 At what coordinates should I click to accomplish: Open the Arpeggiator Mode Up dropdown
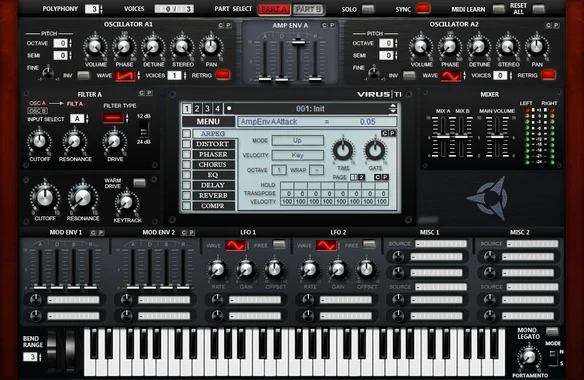(x=298, y=140)
